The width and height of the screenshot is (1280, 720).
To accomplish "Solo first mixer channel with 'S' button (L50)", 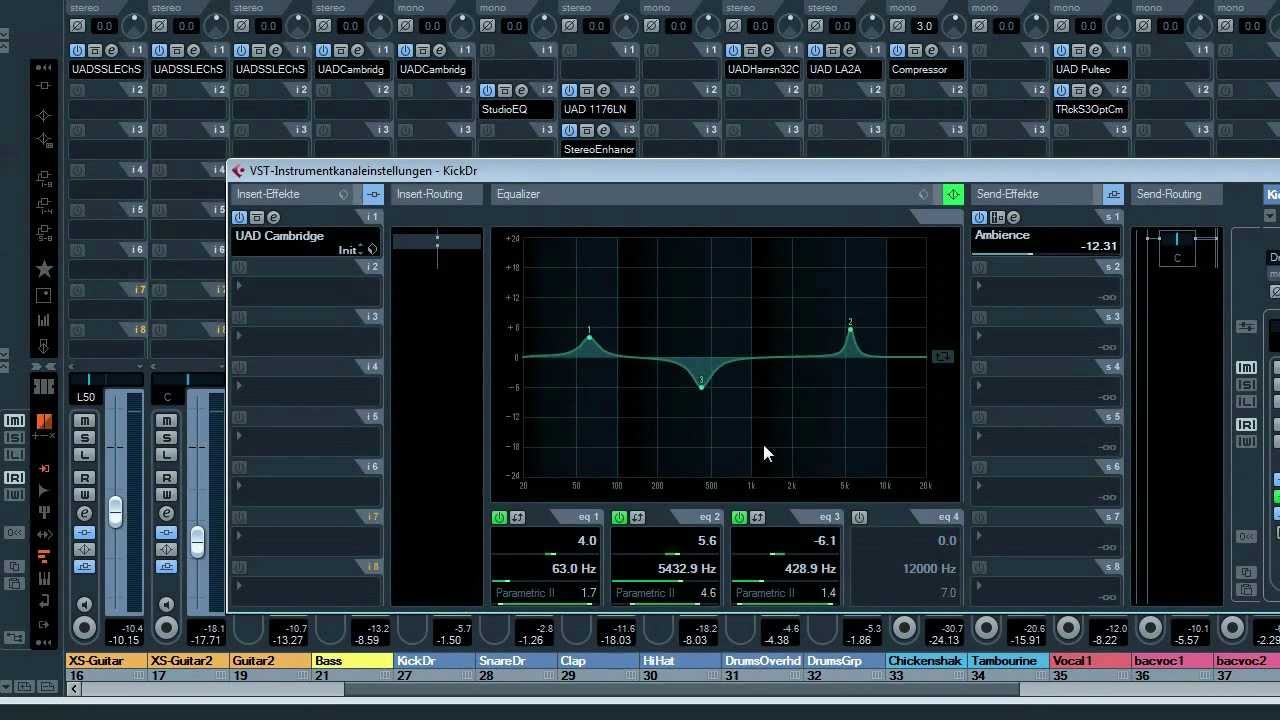I will point(85,438).
